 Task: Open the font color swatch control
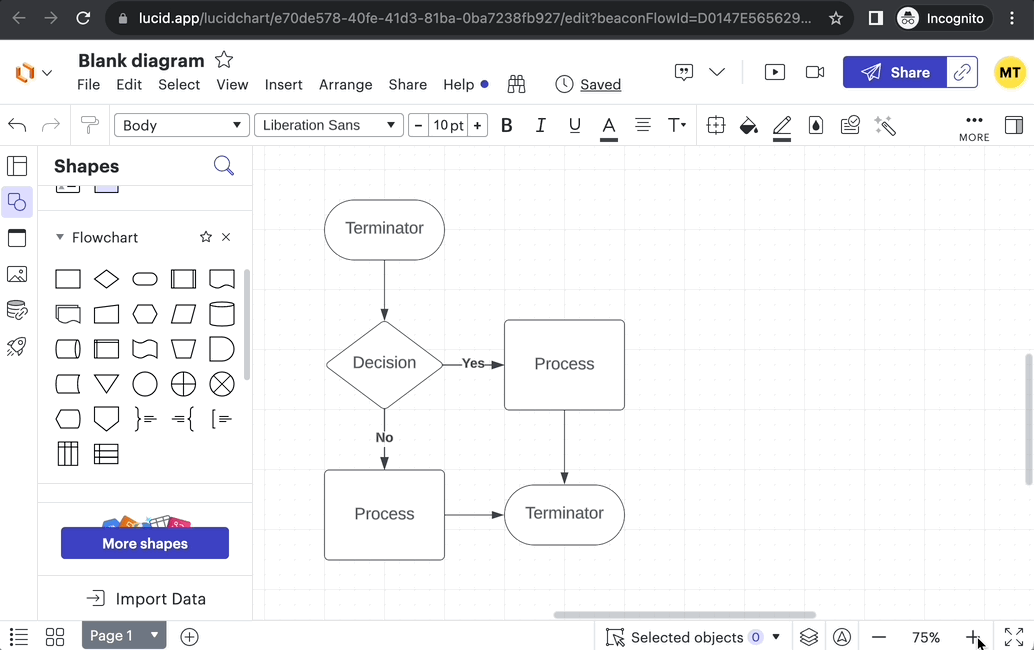pyautogui.click(x=608, y=125)
